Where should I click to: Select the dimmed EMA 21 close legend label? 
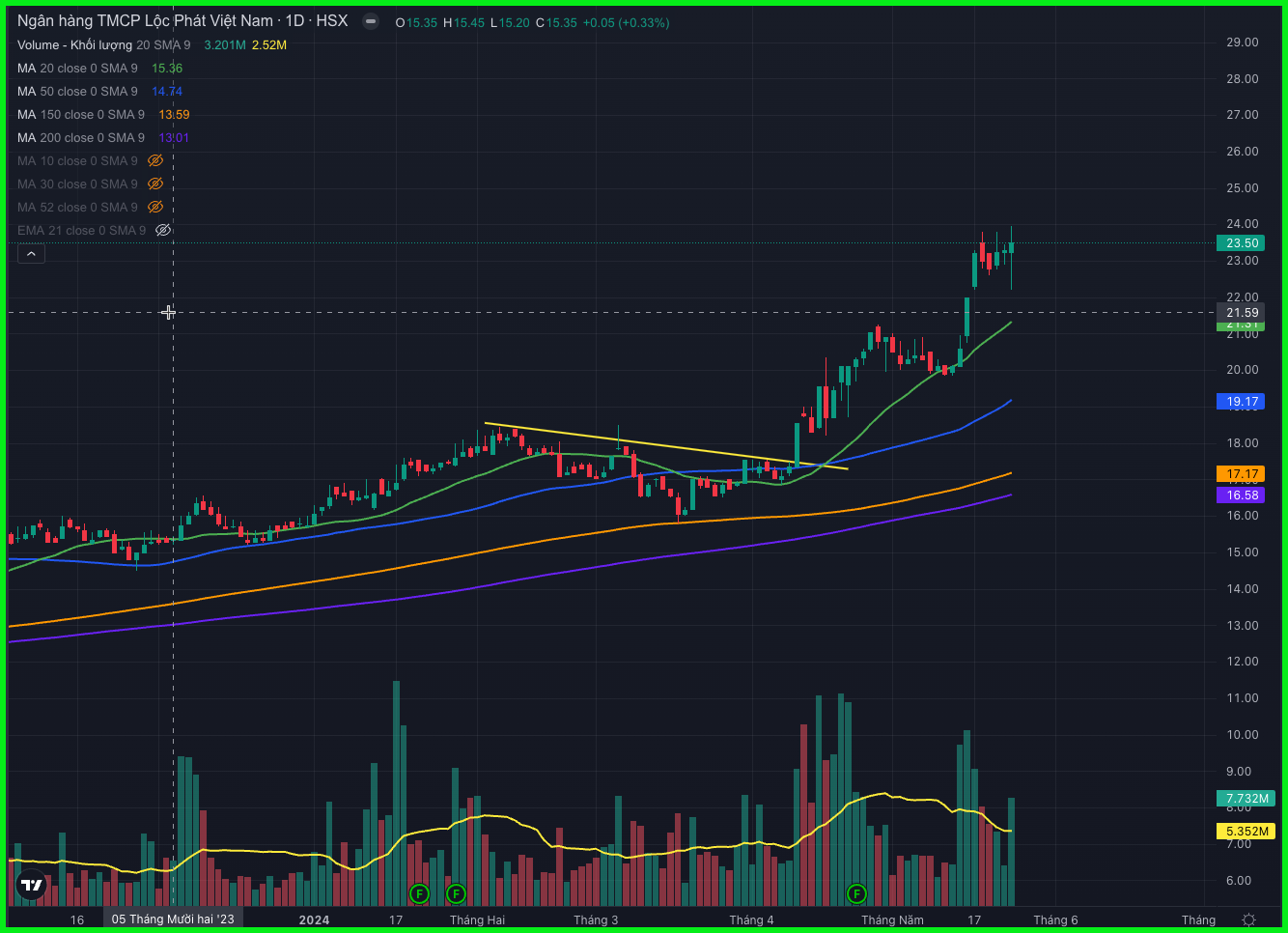click(81, 230)
